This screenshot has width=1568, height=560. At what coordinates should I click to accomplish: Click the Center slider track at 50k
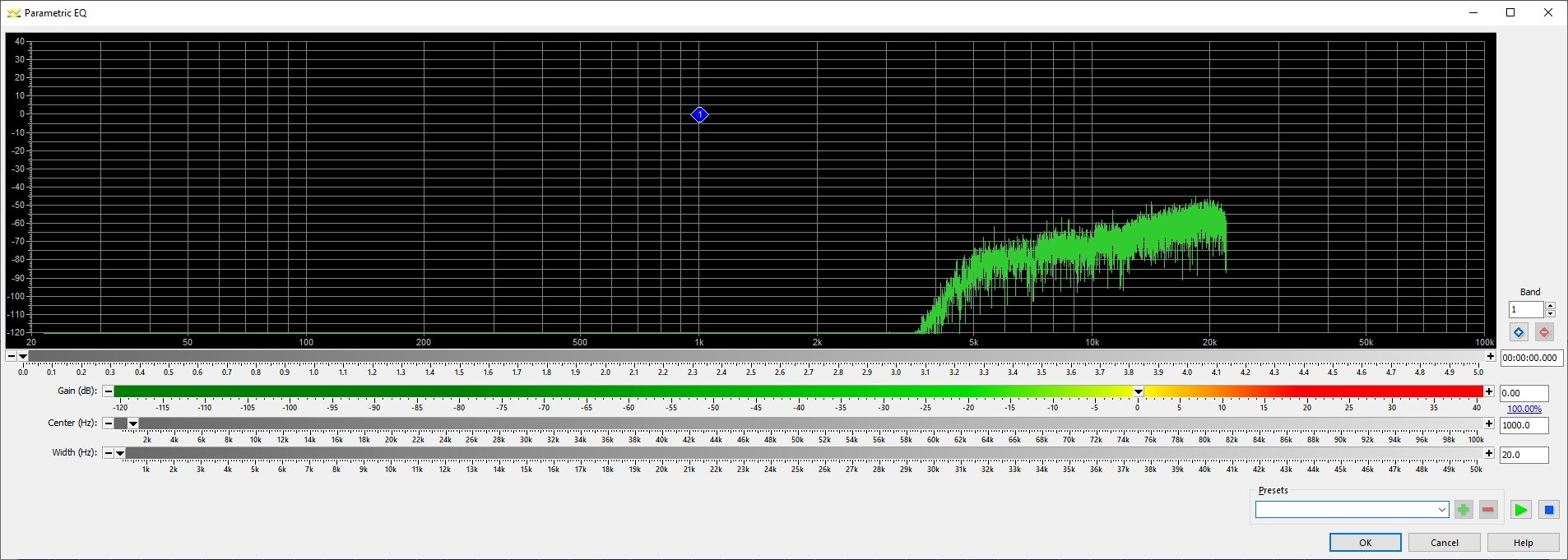click(x=797, y=423)
